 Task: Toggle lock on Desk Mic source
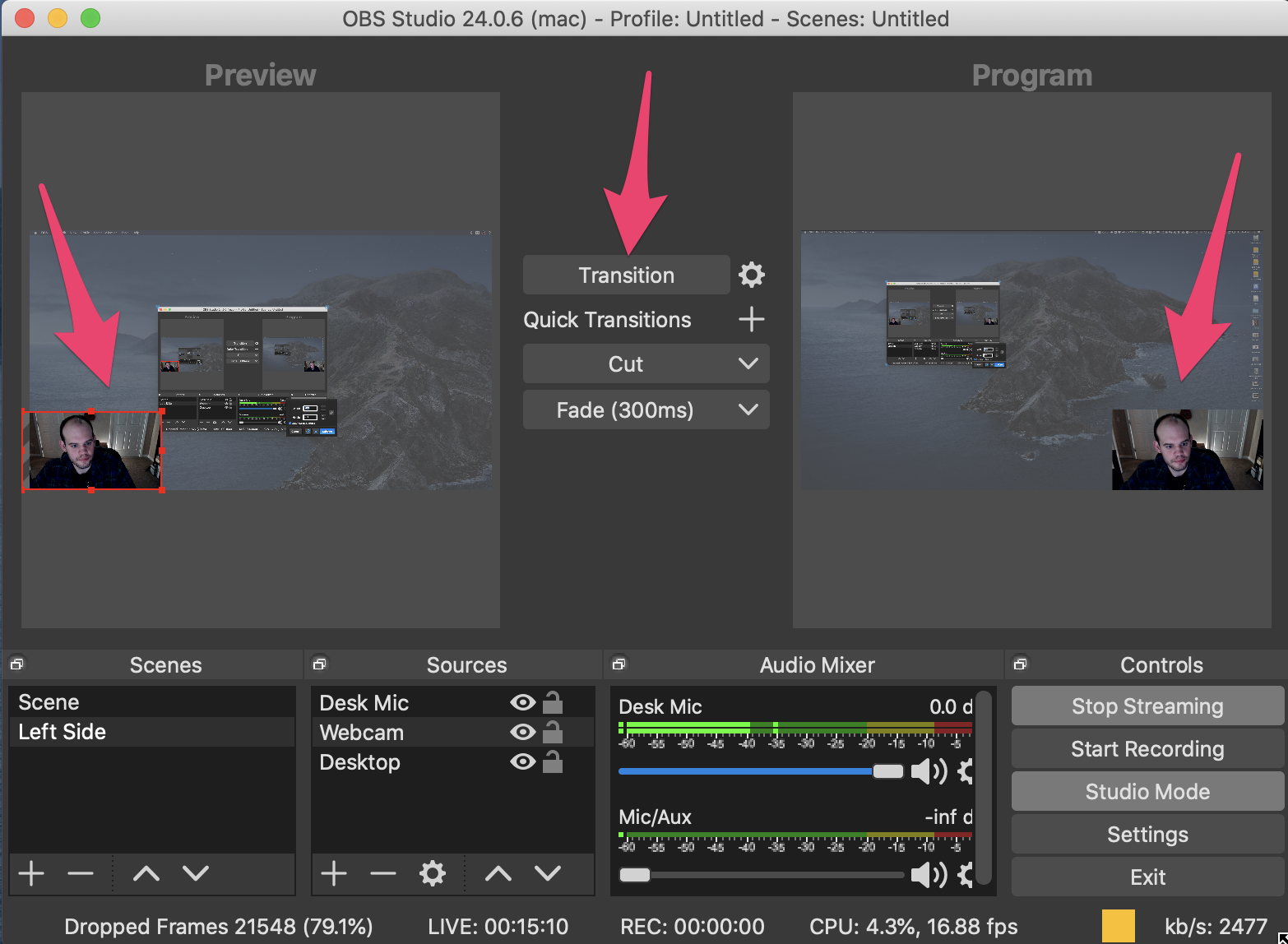tap(553, 701)
